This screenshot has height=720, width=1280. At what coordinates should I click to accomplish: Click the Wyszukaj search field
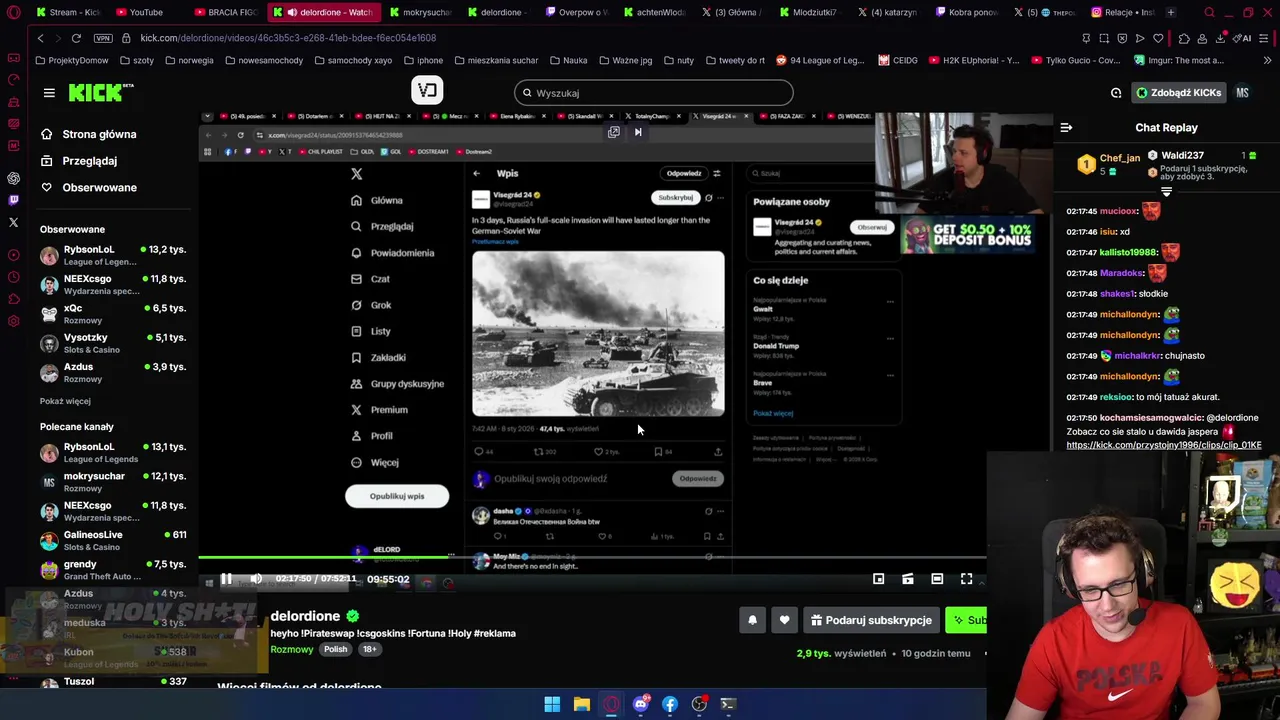pyautogui.click(x=654, y=93)
